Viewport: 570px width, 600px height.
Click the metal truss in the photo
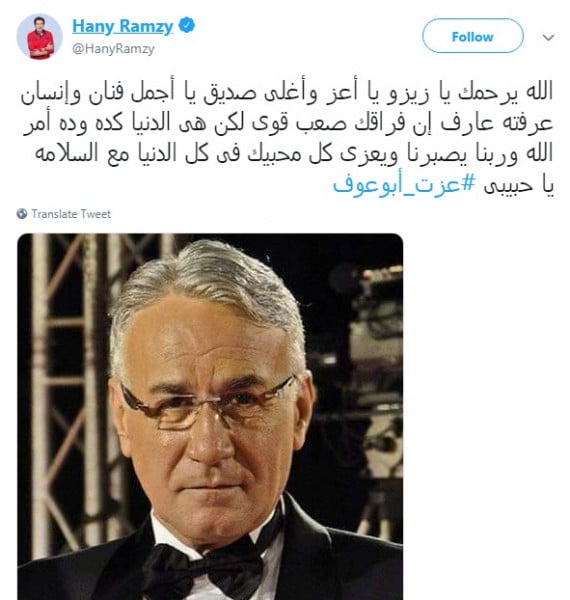point(65,383)
